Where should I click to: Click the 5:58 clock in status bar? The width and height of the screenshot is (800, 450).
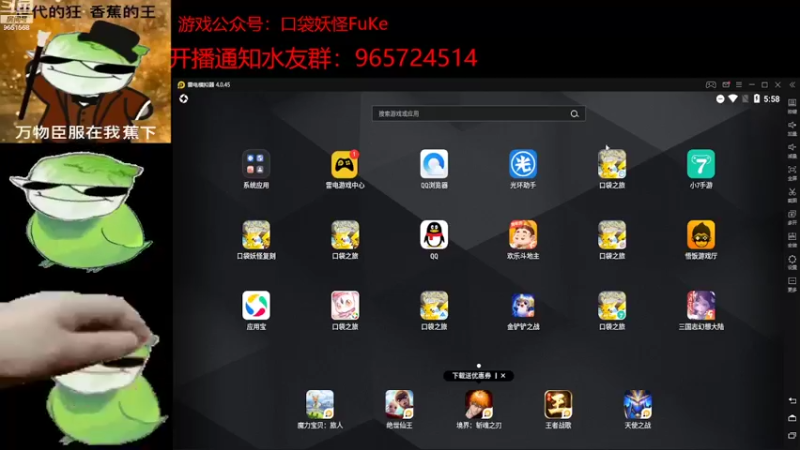pyautogui.click(x=771, y=99)
